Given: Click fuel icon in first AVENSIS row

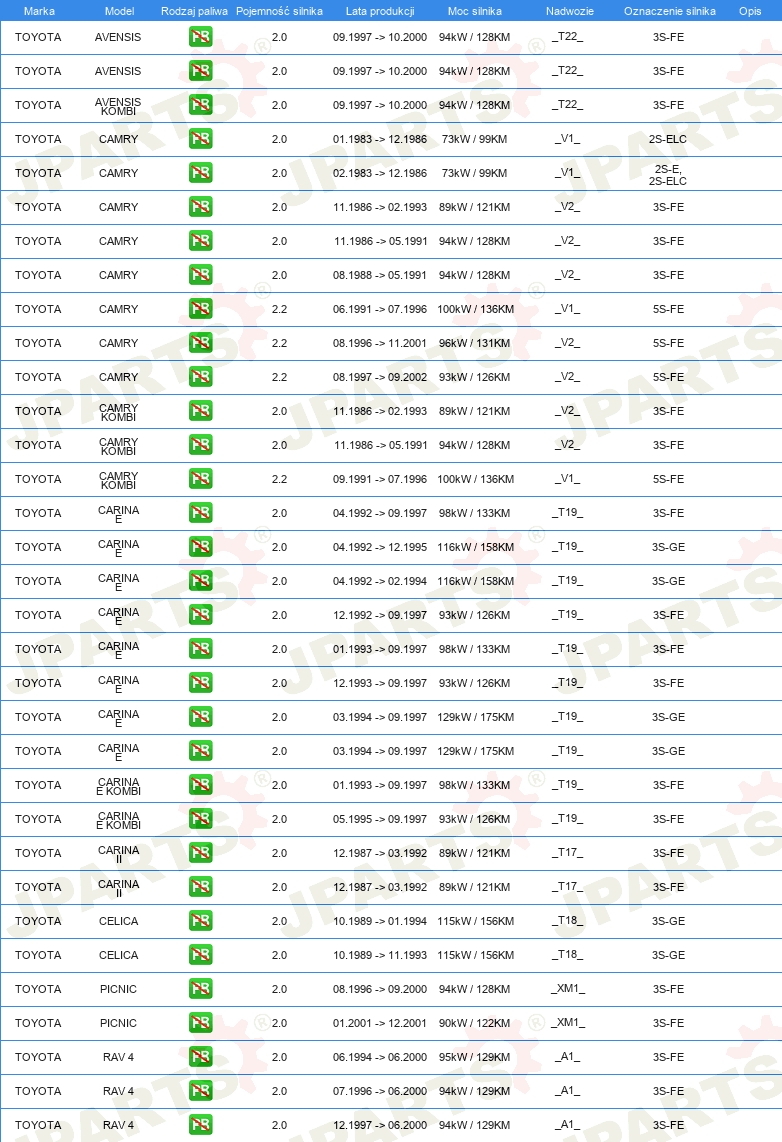Looking at the screenshot, I should [200, 36].
